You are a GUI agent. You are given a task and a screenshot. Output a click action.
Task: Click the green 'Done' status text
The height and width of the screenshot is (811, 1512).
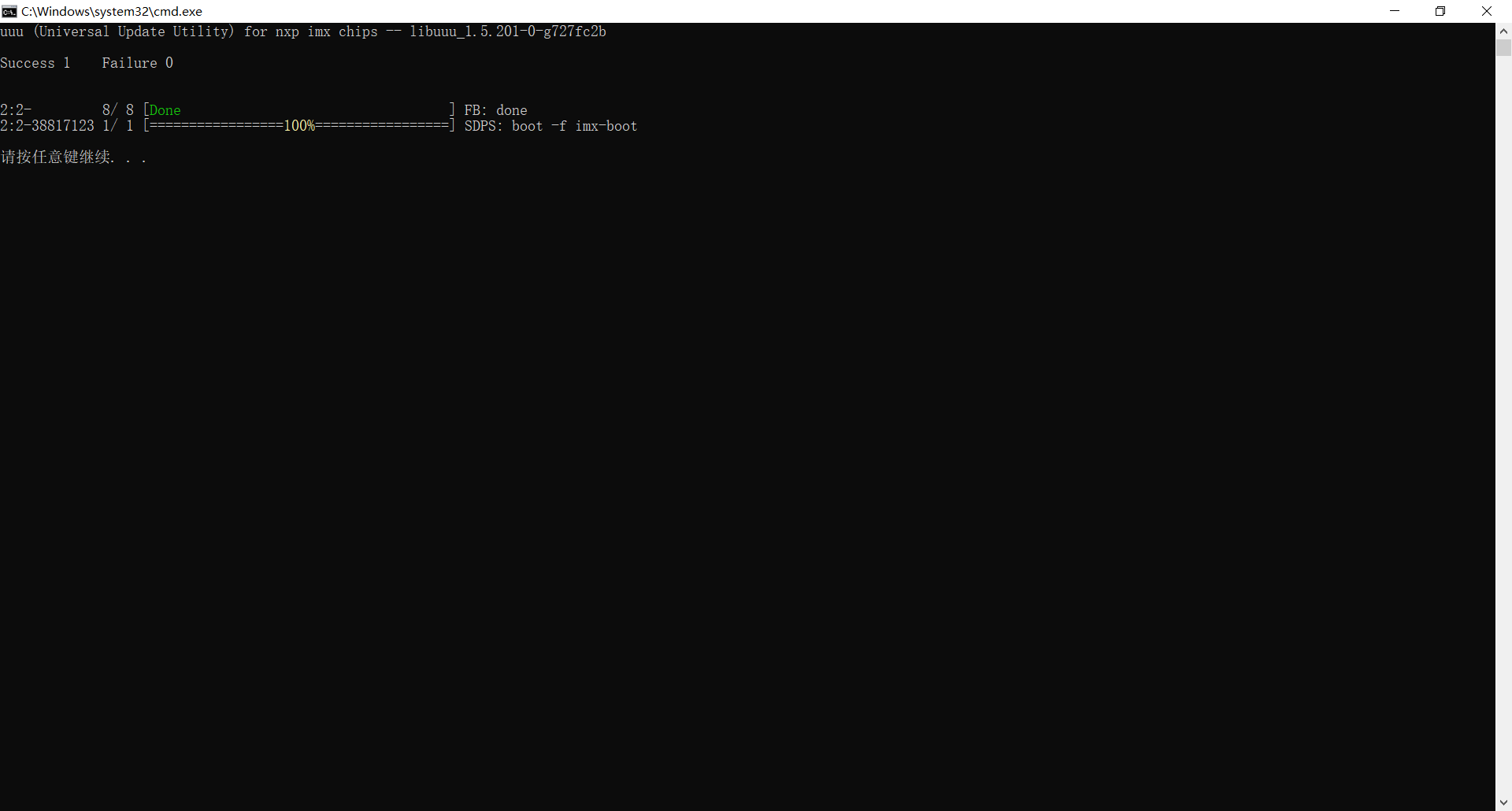click(165, 110)
